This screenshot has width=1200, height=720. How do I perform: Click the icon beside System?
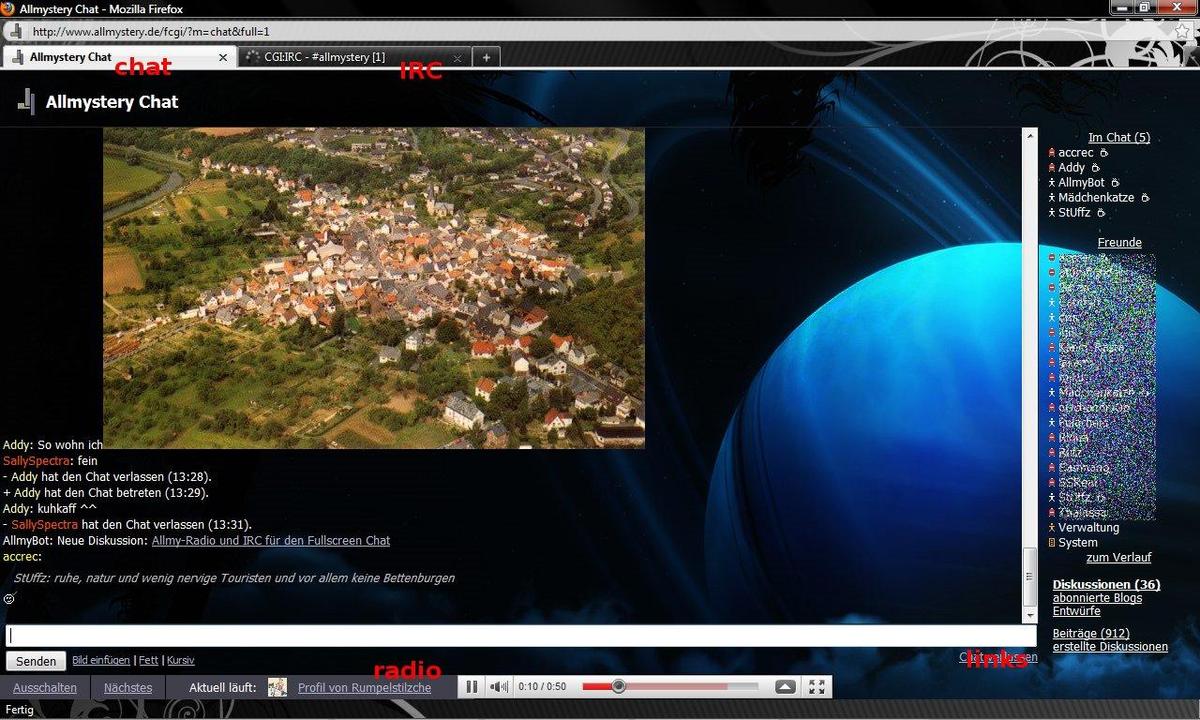pyautogui.click(x=1052, y=543)
